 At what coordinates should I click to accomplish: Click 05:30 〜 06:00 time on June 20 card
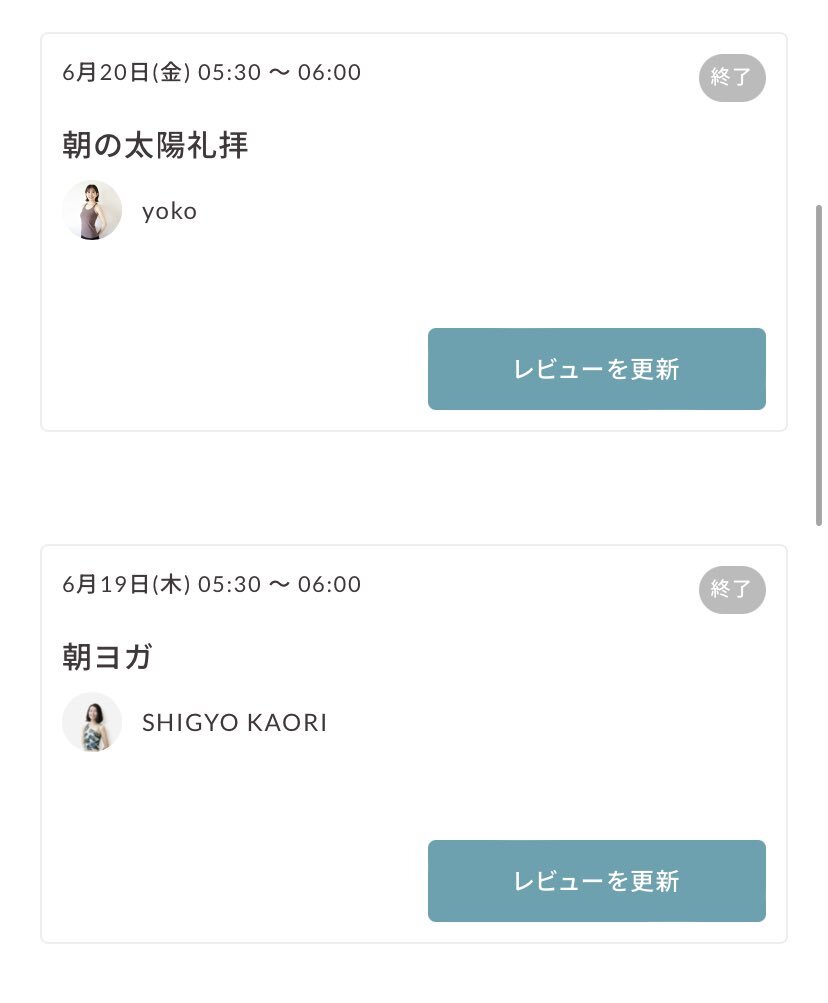tap(280, 72)
